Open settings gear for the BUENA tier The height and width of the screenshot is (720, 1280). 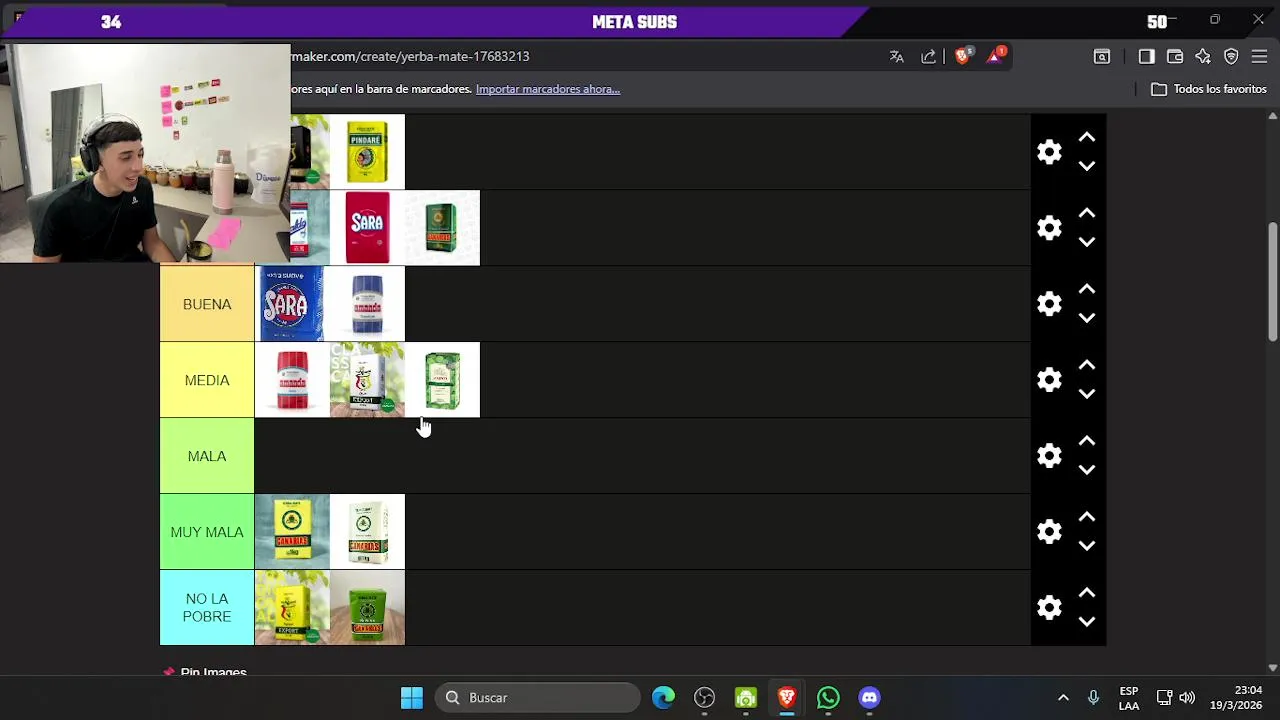pyautogui.click(x=1049, y=304)
